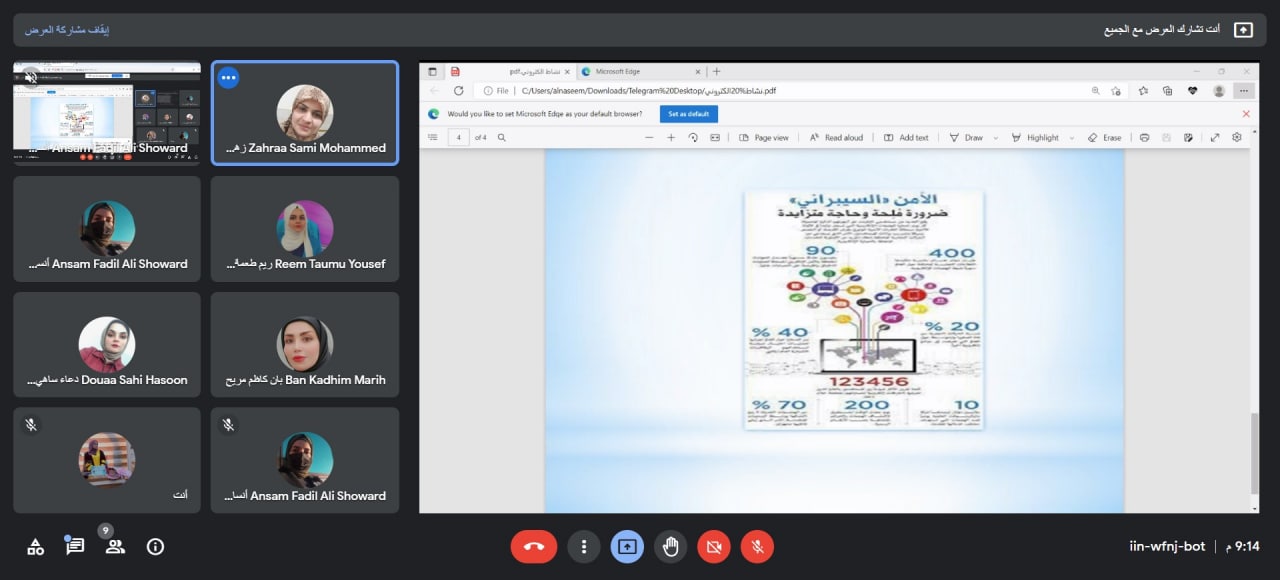
Task: Select the Highlight tool
Action: tap(1035, 137)
